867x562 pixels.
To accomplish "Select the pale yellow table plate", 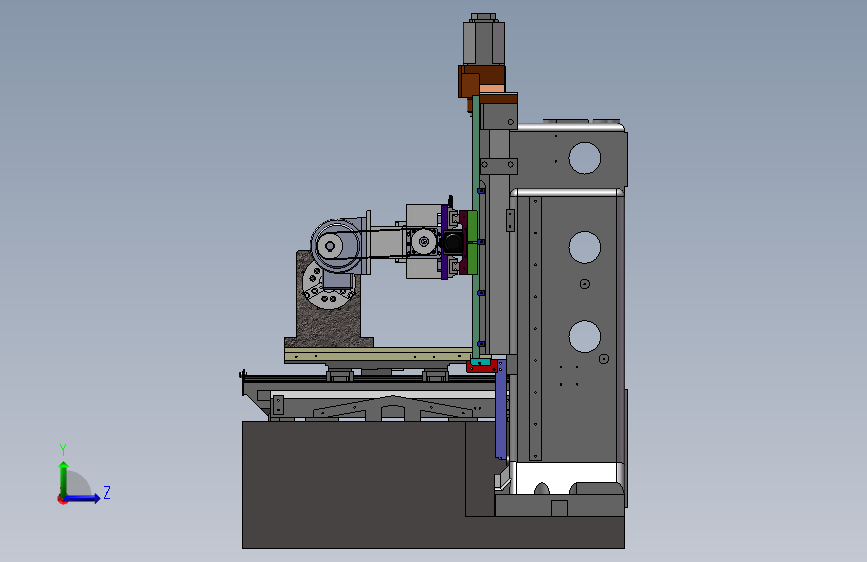I will click(x=378, y=355).
